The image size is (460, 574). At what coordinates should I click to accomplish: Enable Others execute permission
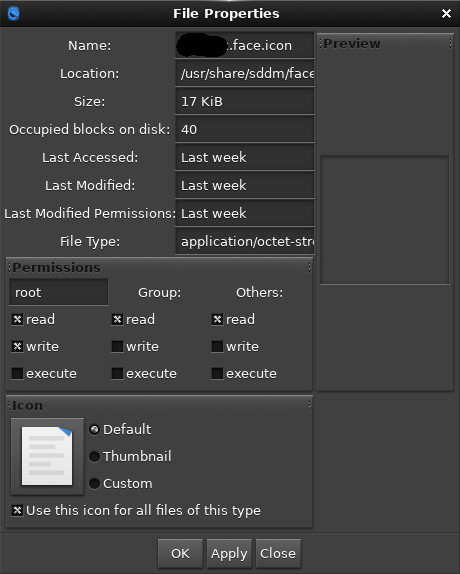pos(217,373)
